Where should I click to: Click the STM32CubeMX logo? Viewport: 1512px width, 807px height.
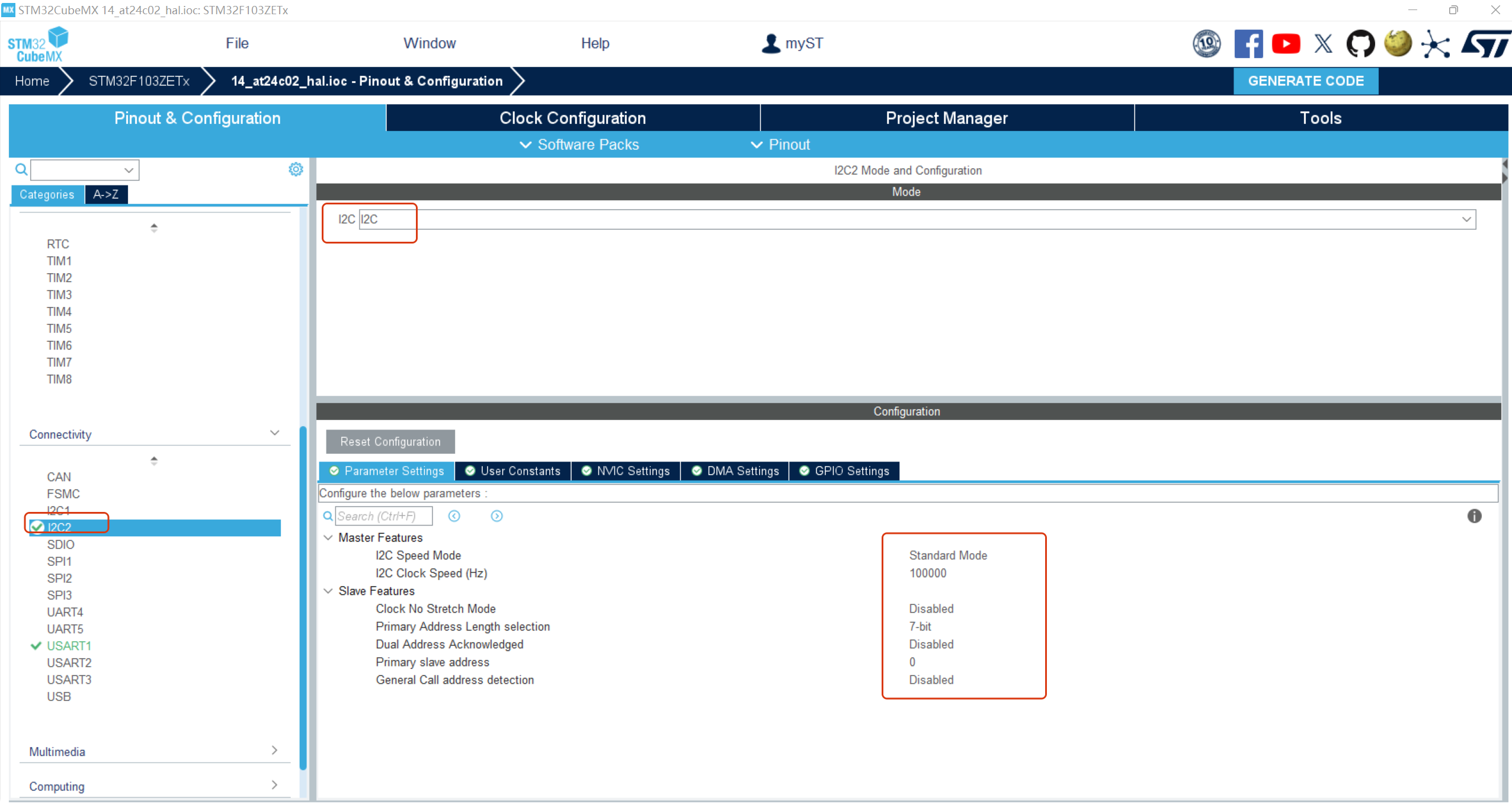(38, 44)
